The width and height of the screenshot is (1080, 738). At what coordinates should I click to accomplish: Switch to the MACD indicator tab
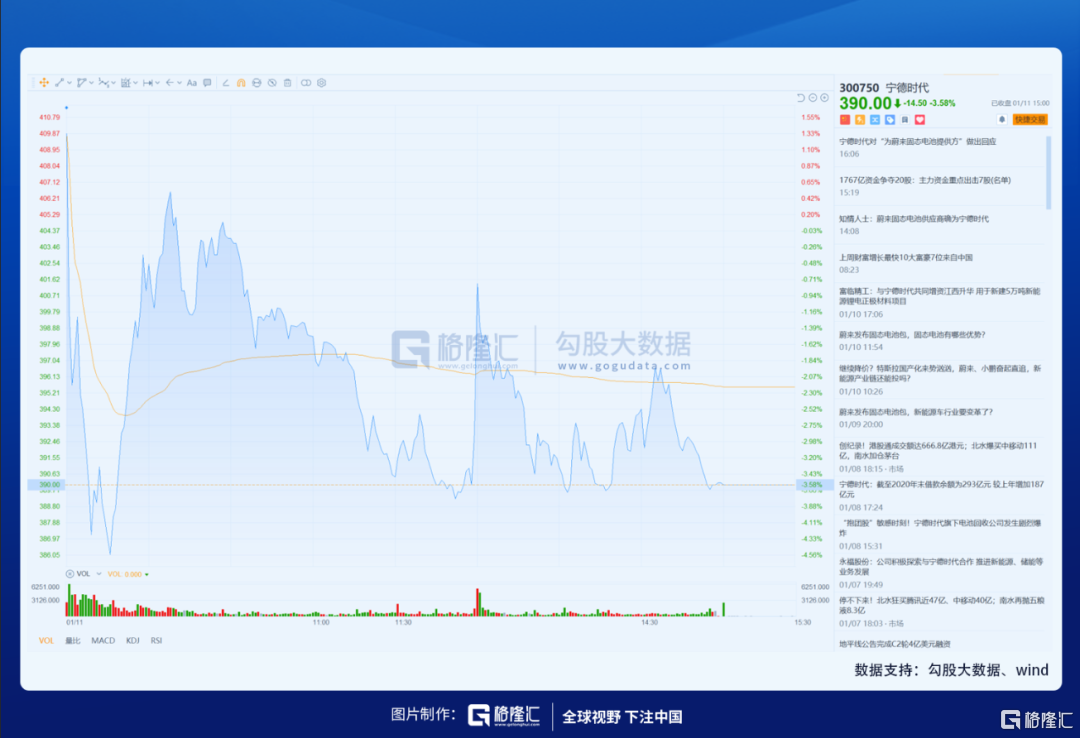click(x=103, y=641)
